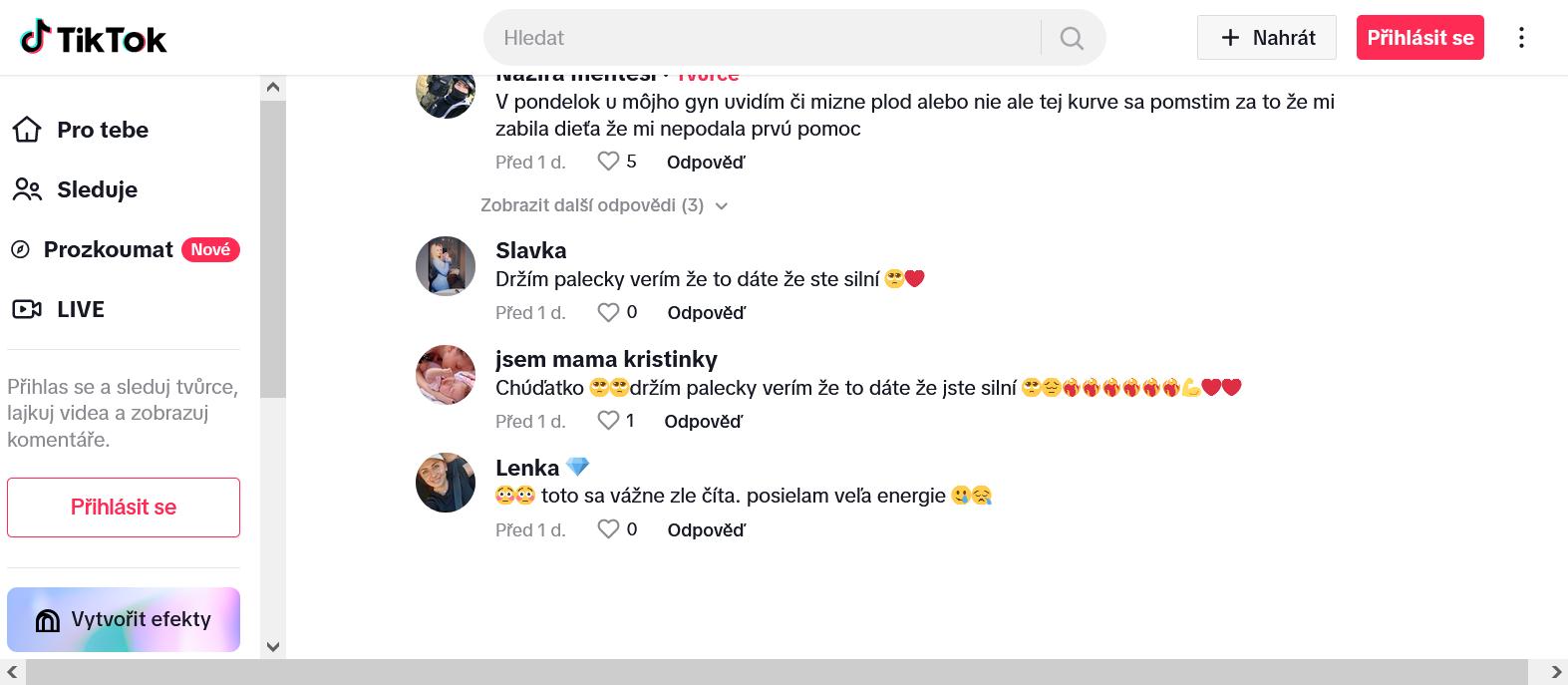Toggle heart on Lenka's comment
The image size is (1568, 685).
pyautogui.click(x=608, y=529)
